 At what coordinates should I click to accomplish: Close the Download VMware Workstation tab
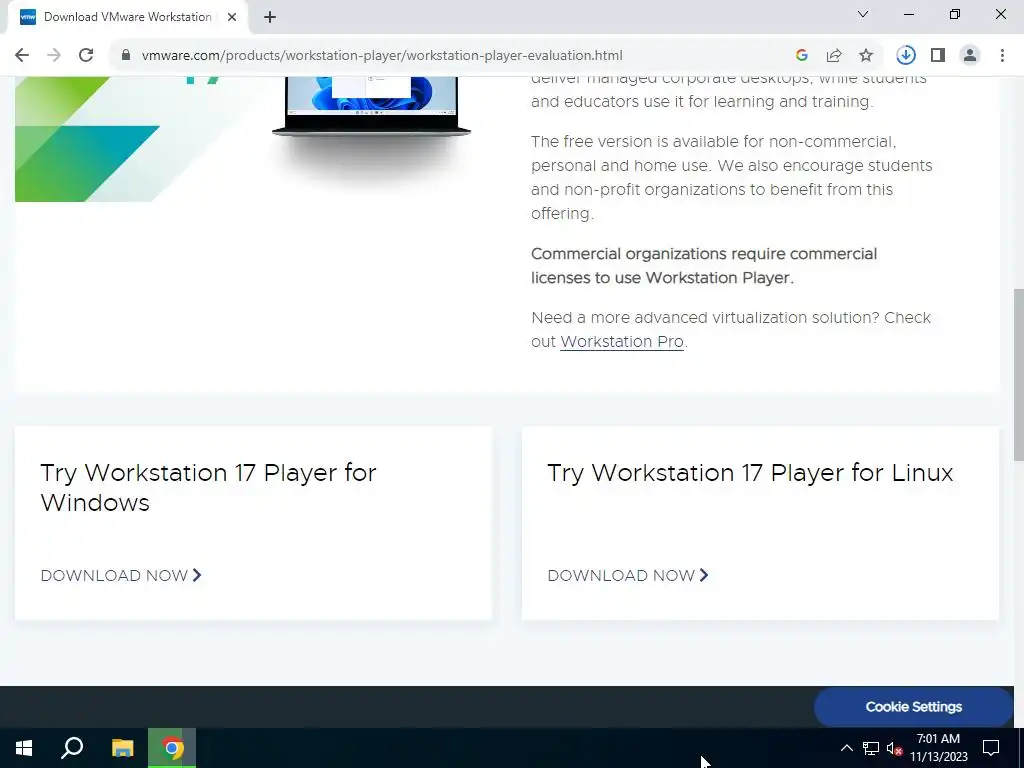(x=232, y=17)
